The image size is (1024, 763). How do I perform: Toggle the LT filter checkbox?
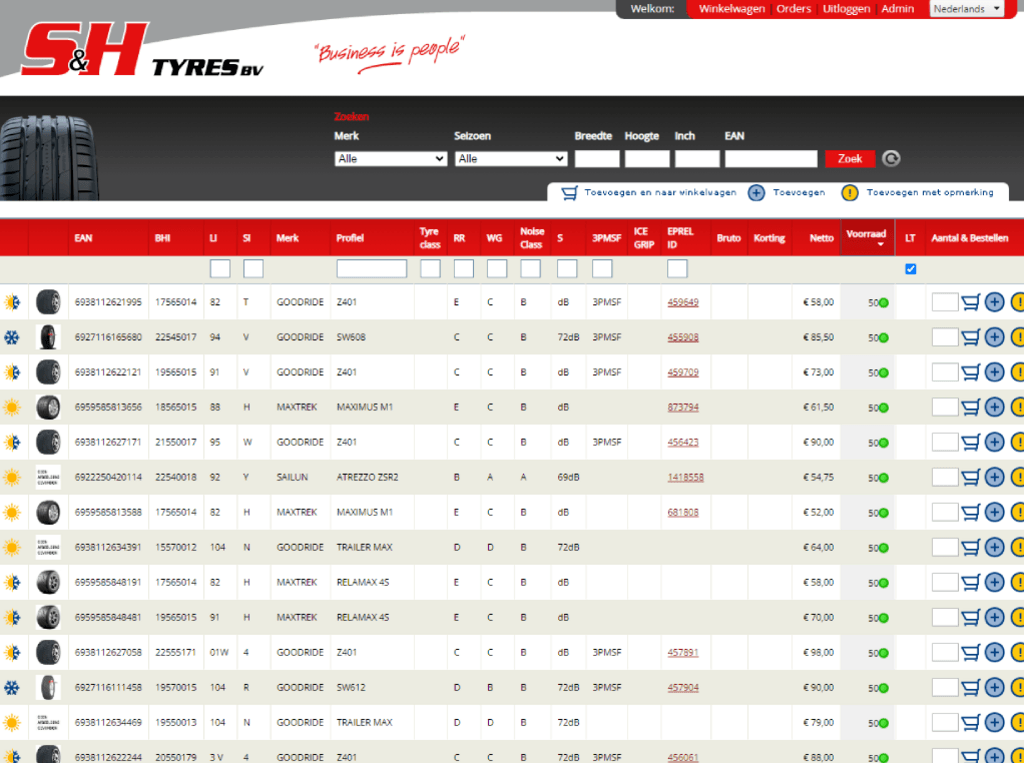point(910,268)
